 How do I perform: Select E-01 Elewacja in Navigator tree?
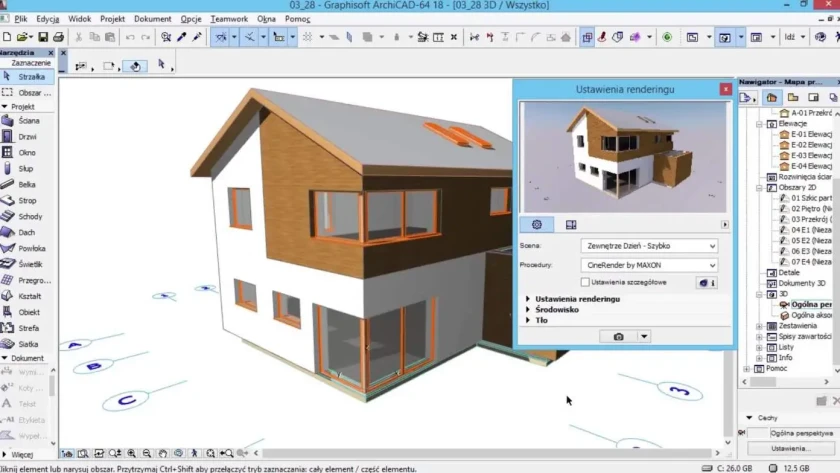pyautogui.click(x=810, y=134)
